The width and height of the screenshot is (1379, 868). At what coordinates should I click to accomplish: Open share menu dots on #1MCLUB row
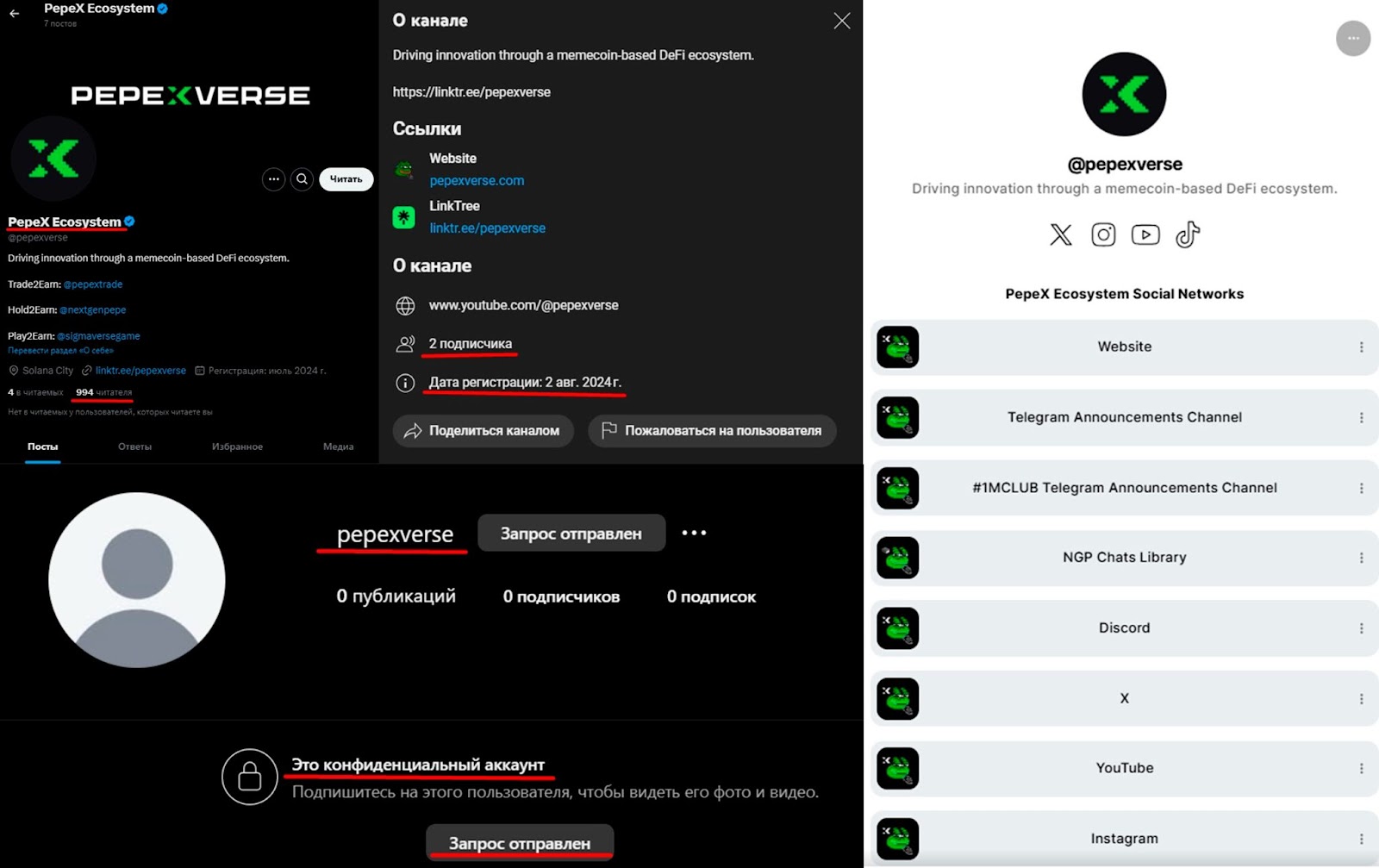pos(1361,489)
